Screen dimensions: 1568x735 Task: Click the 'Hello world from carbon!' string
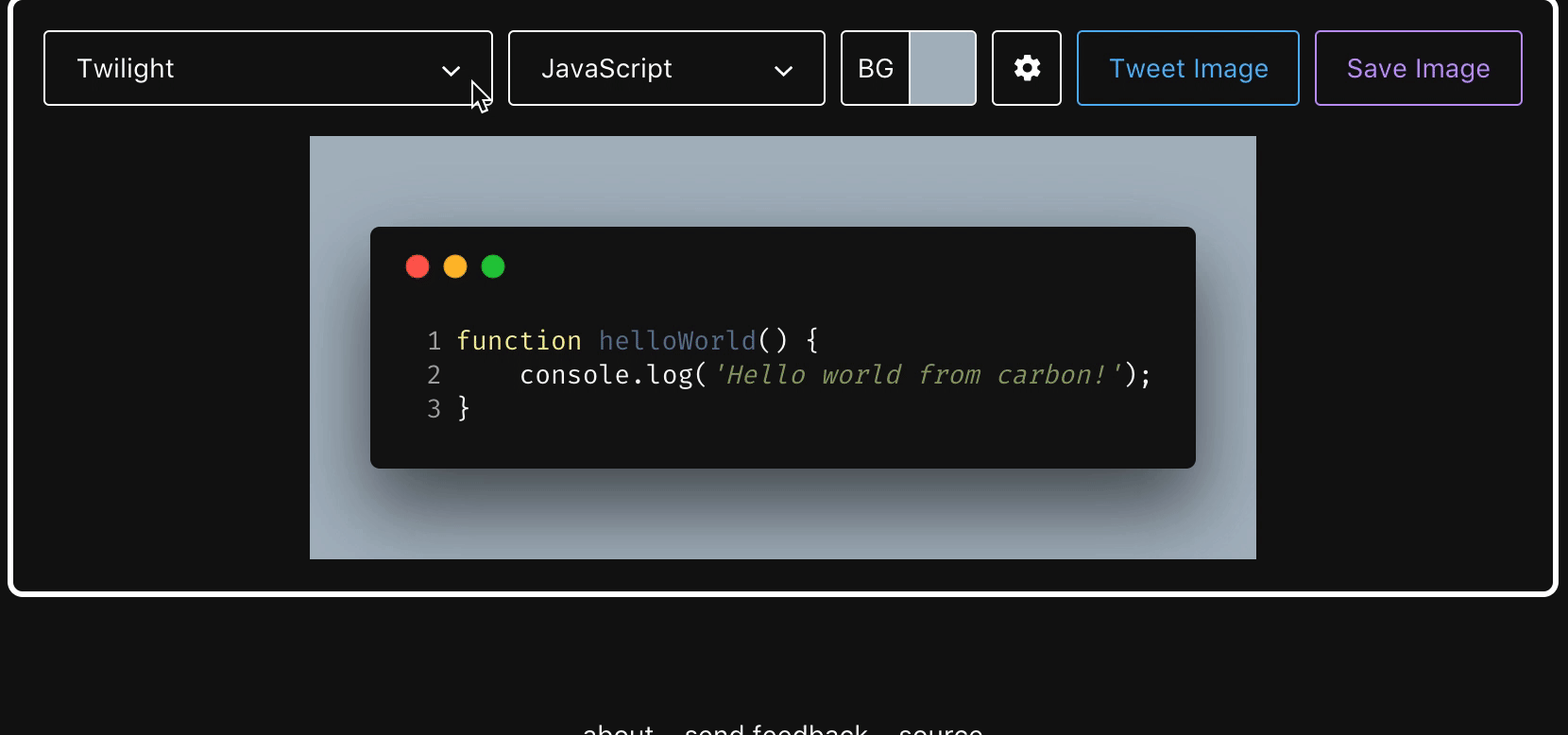[x=917, y=375]
